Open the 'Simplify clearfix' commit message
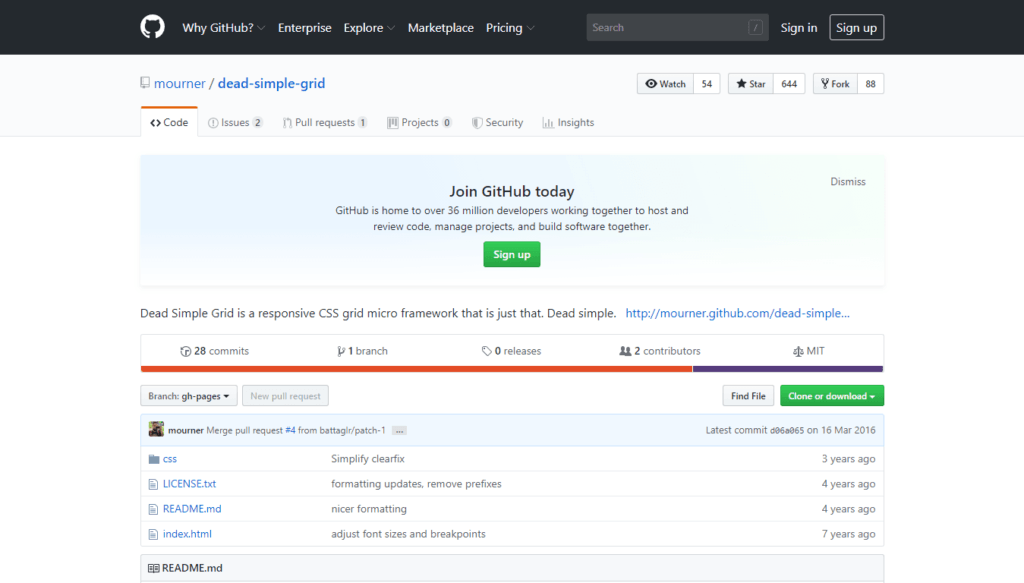The width and height of the screenshot is (1024, 583). [x=368, y=459]
